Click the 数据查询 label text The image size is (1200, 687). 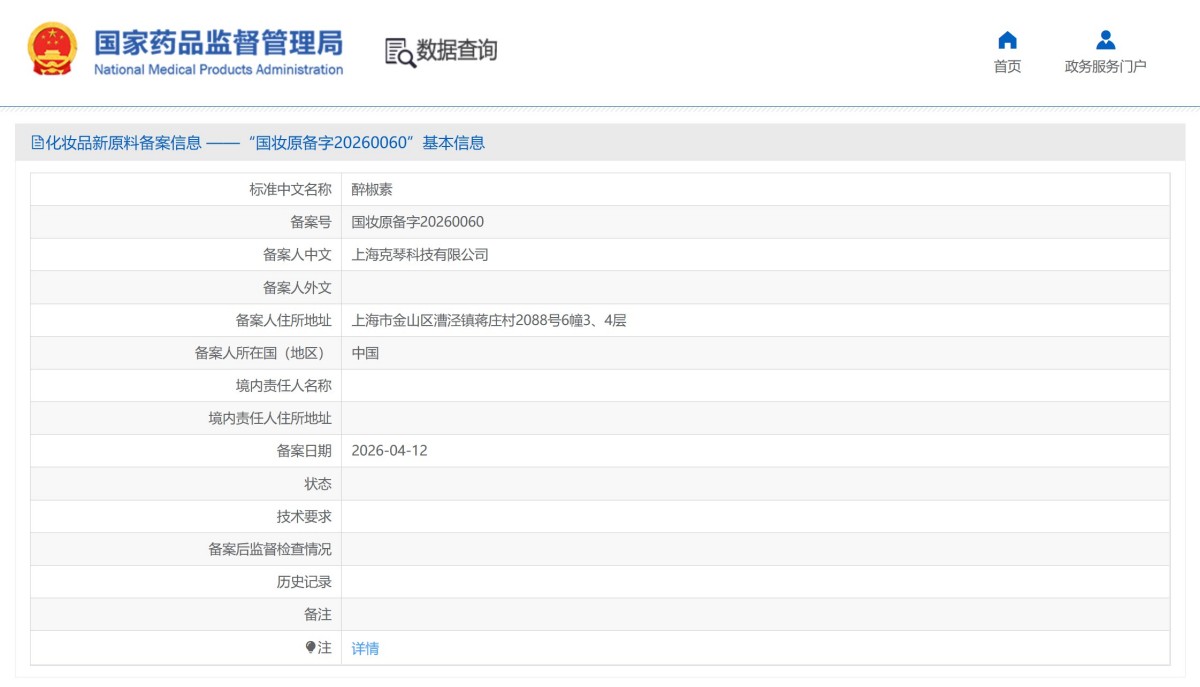click(x=457, y=51)
